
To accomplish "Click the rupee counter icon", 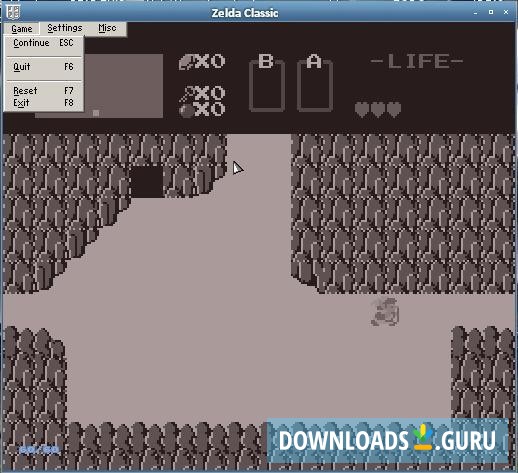I will coord(186,62).
